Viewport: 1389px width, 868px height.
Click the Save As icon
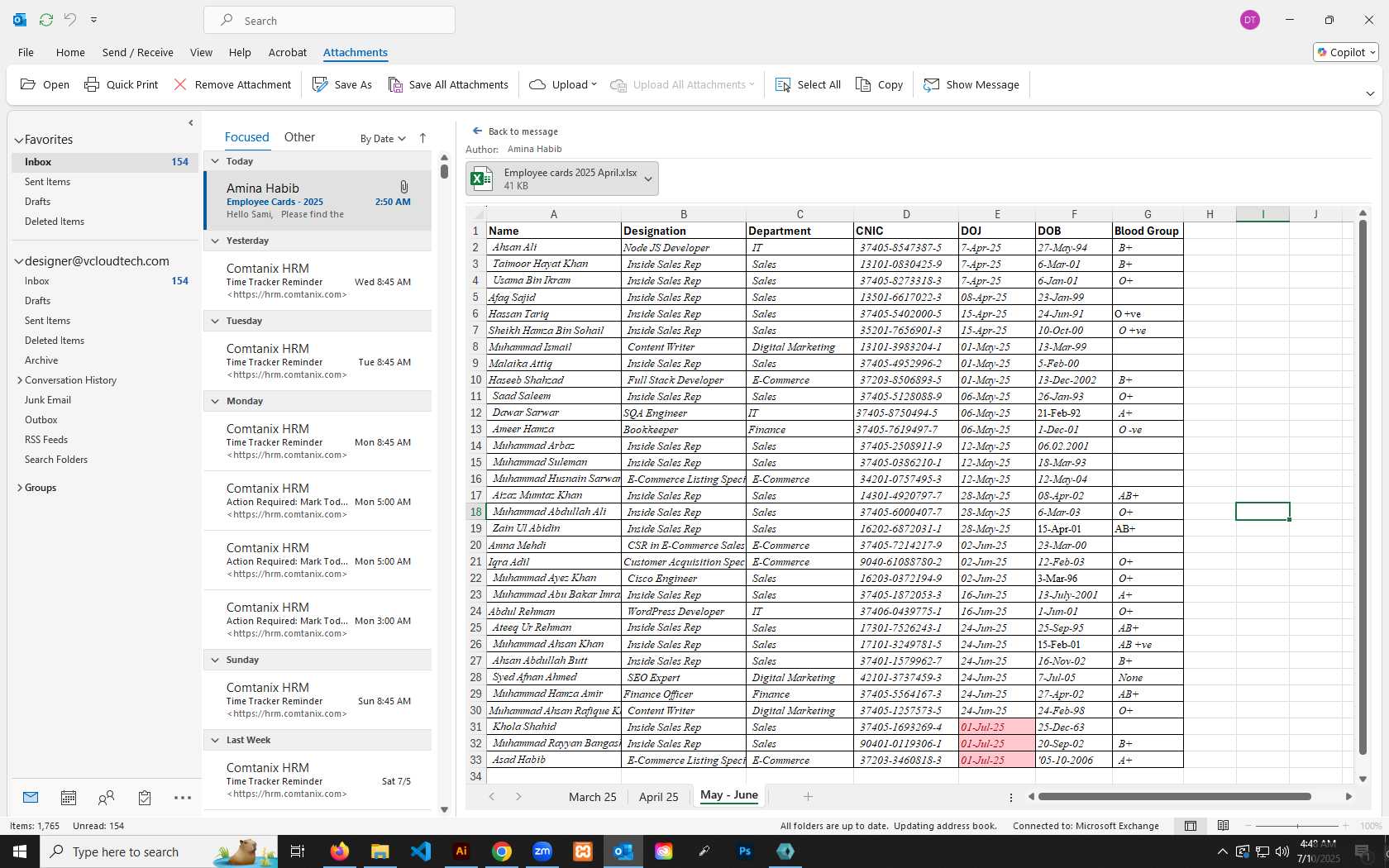pyautogui.click(x=320, y=84)
